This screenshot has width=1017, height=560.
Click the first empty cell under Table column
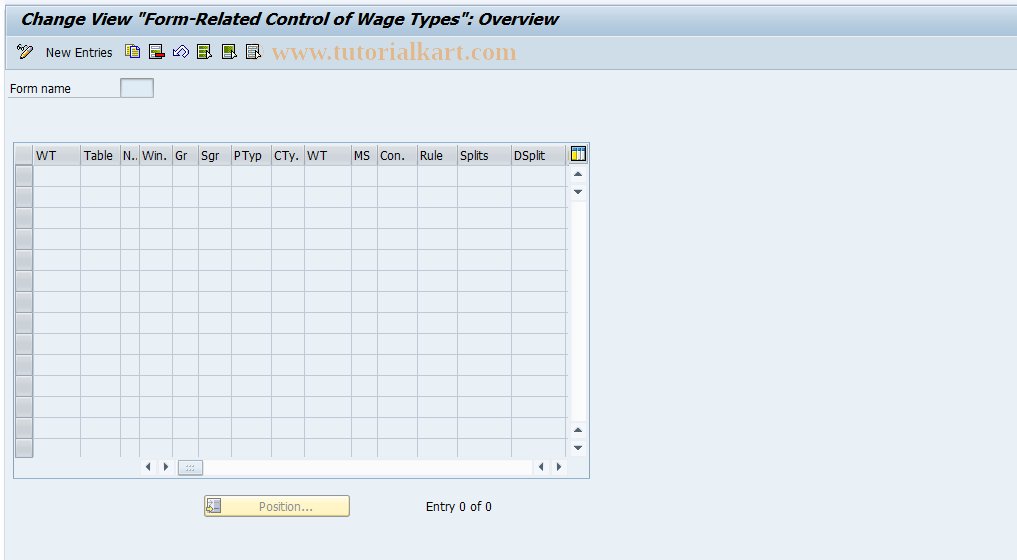tap(101, 176)
